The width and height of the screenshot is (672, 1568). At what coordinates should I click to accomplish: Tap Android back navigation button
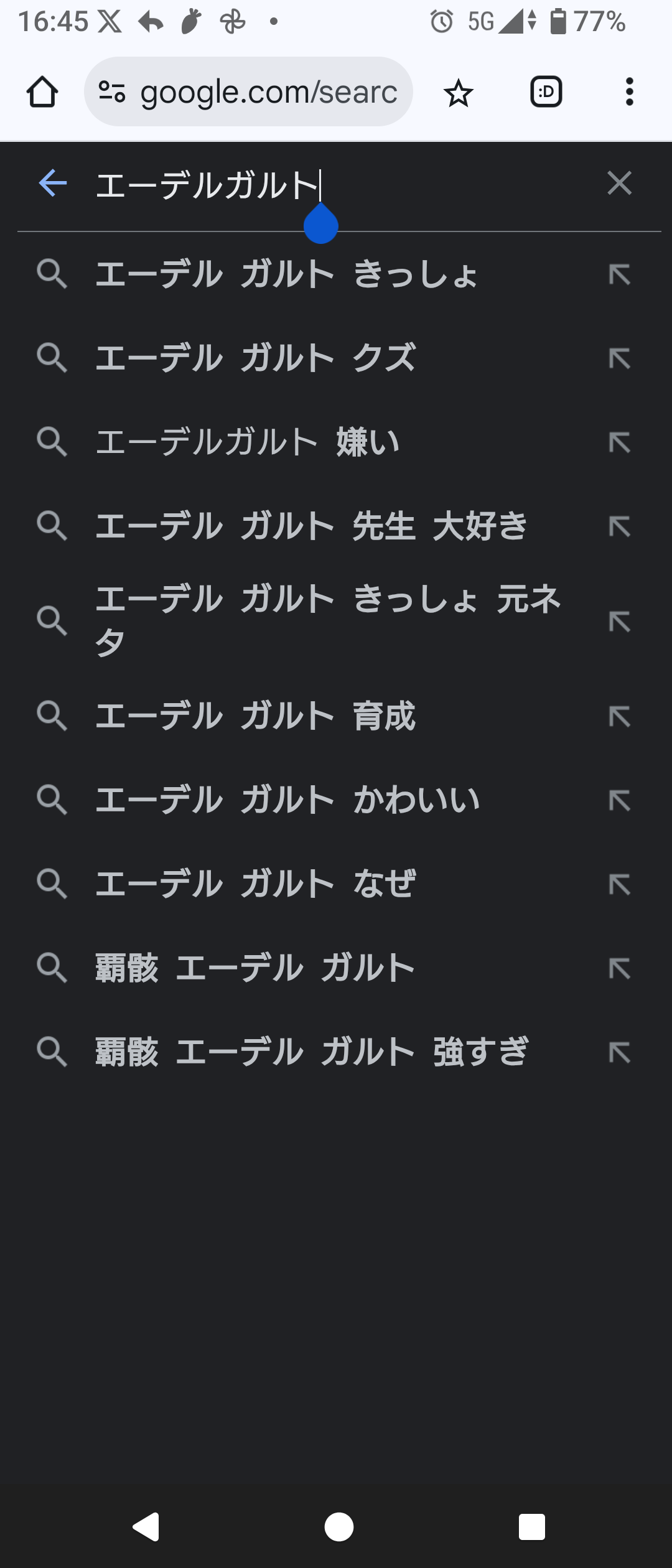coord(147,1527)
